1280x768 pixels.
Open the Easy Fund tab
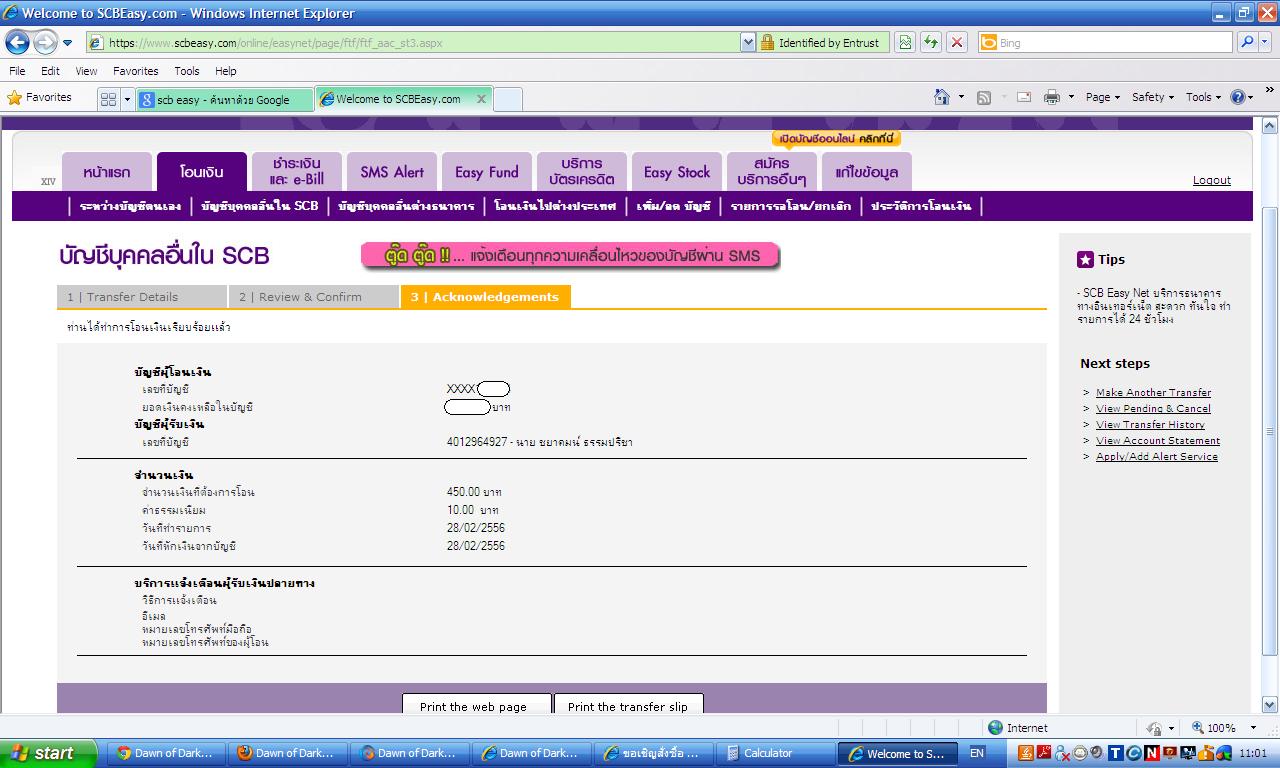pos(487,172)
